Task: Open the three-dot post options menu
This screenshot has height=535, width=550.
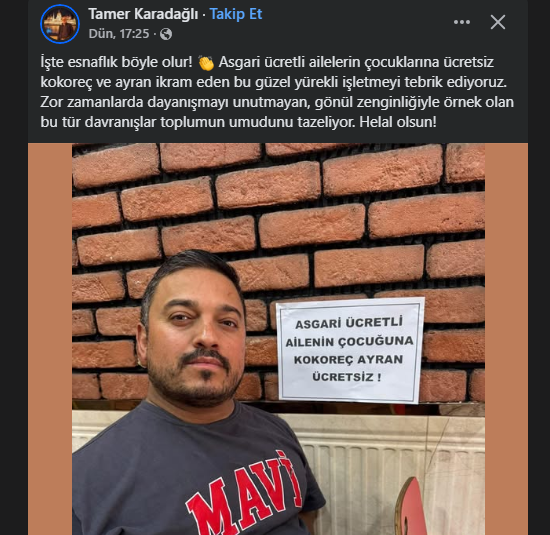Action: pyautogui.click(x=462, y=22)
